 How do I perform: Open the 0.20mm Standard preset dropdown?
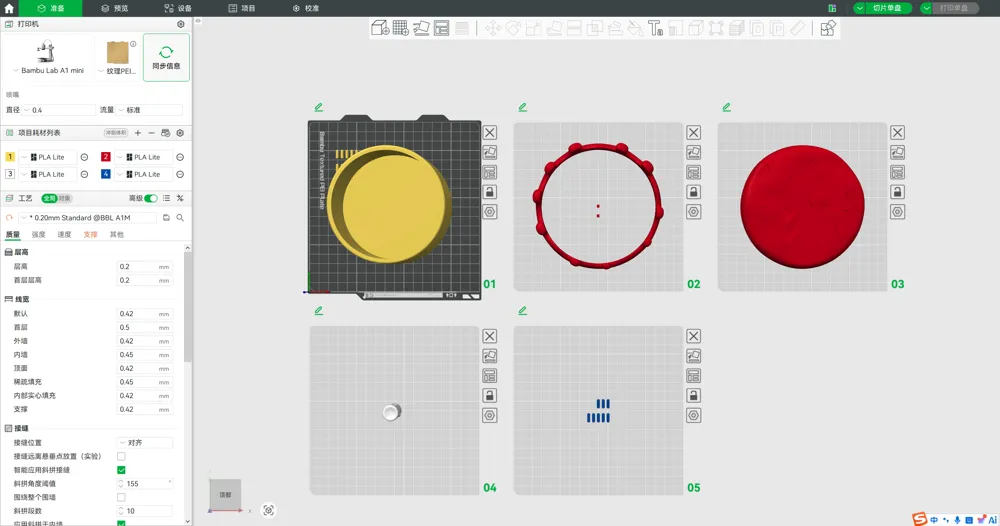point(88,217)
